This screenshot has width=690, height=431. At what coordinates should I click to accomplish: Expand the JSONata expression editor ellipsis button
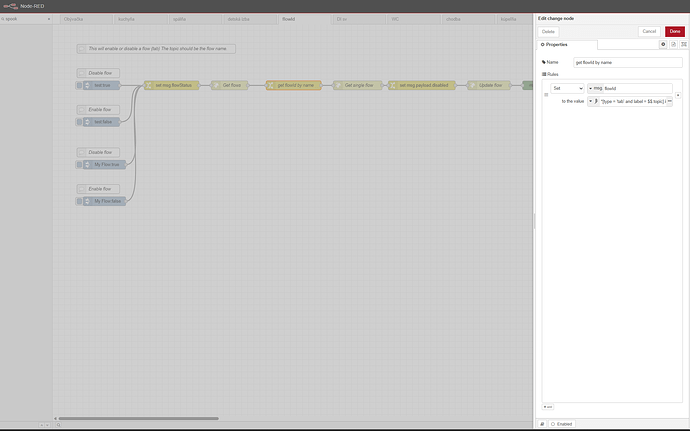pyautogui.click(x=669, y=101)
